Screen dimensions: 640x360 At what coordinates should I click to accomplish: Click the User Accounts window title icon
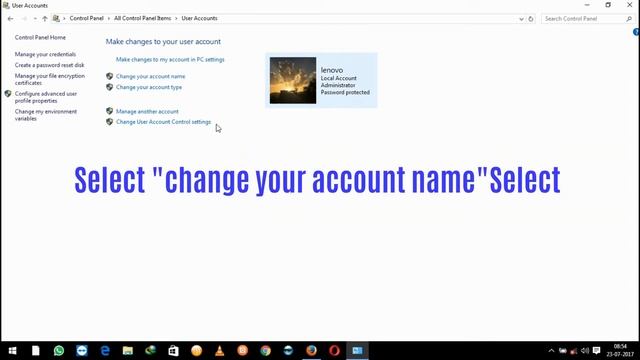[6, 5]
